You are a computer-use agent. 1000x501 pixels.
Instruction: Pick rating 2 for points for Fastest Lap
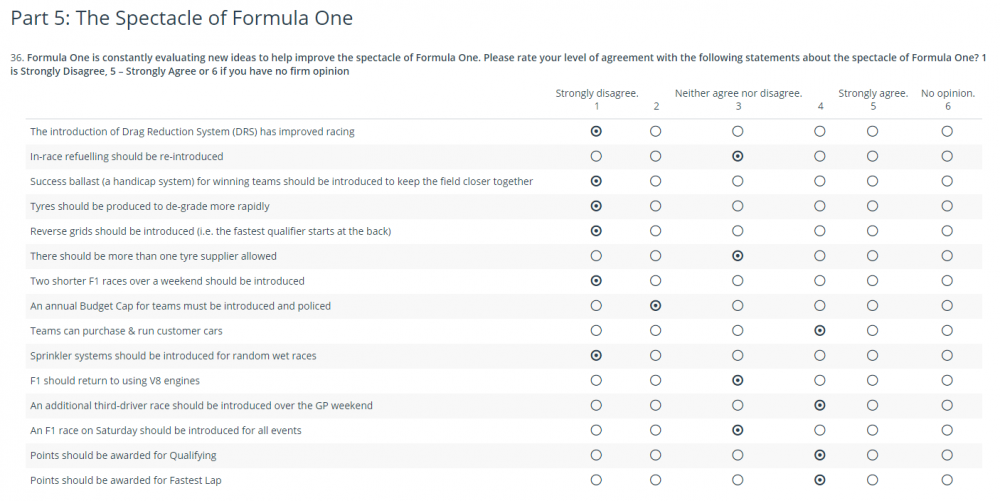656,480
